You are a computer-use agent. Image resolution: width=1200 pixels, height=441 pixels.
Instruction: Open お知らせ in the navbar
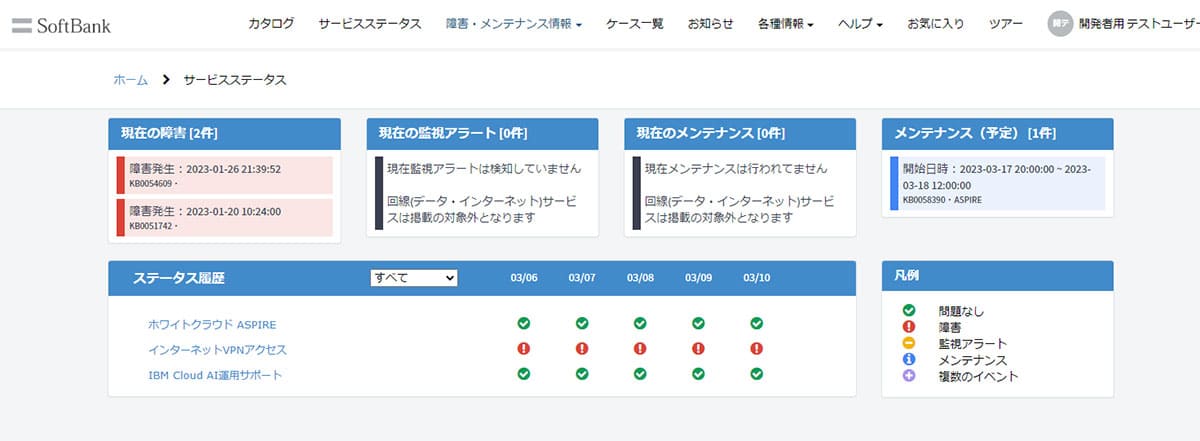[x=710, y=24]
